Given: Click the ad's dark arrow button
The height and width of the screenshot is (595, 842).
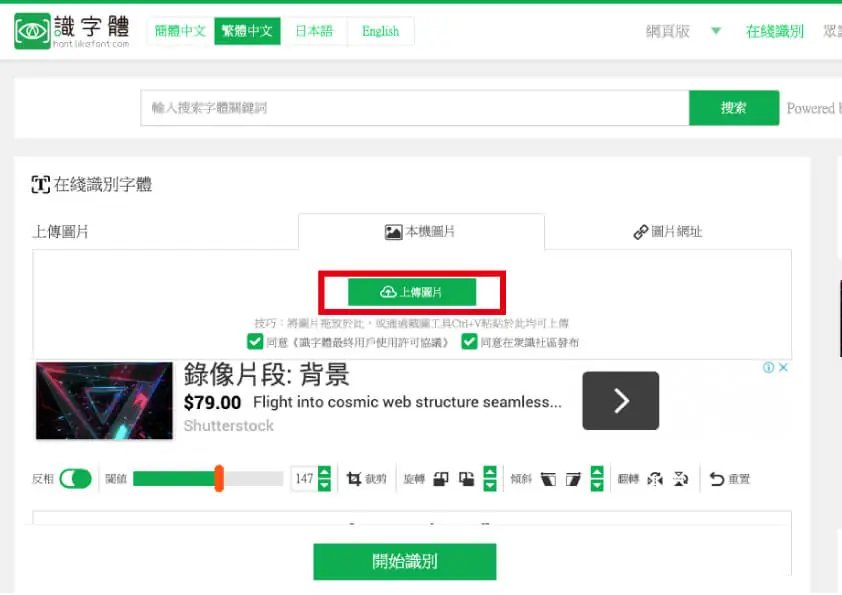Looking at the screenshot, I should pyautogui.click(x=621, y=401).
